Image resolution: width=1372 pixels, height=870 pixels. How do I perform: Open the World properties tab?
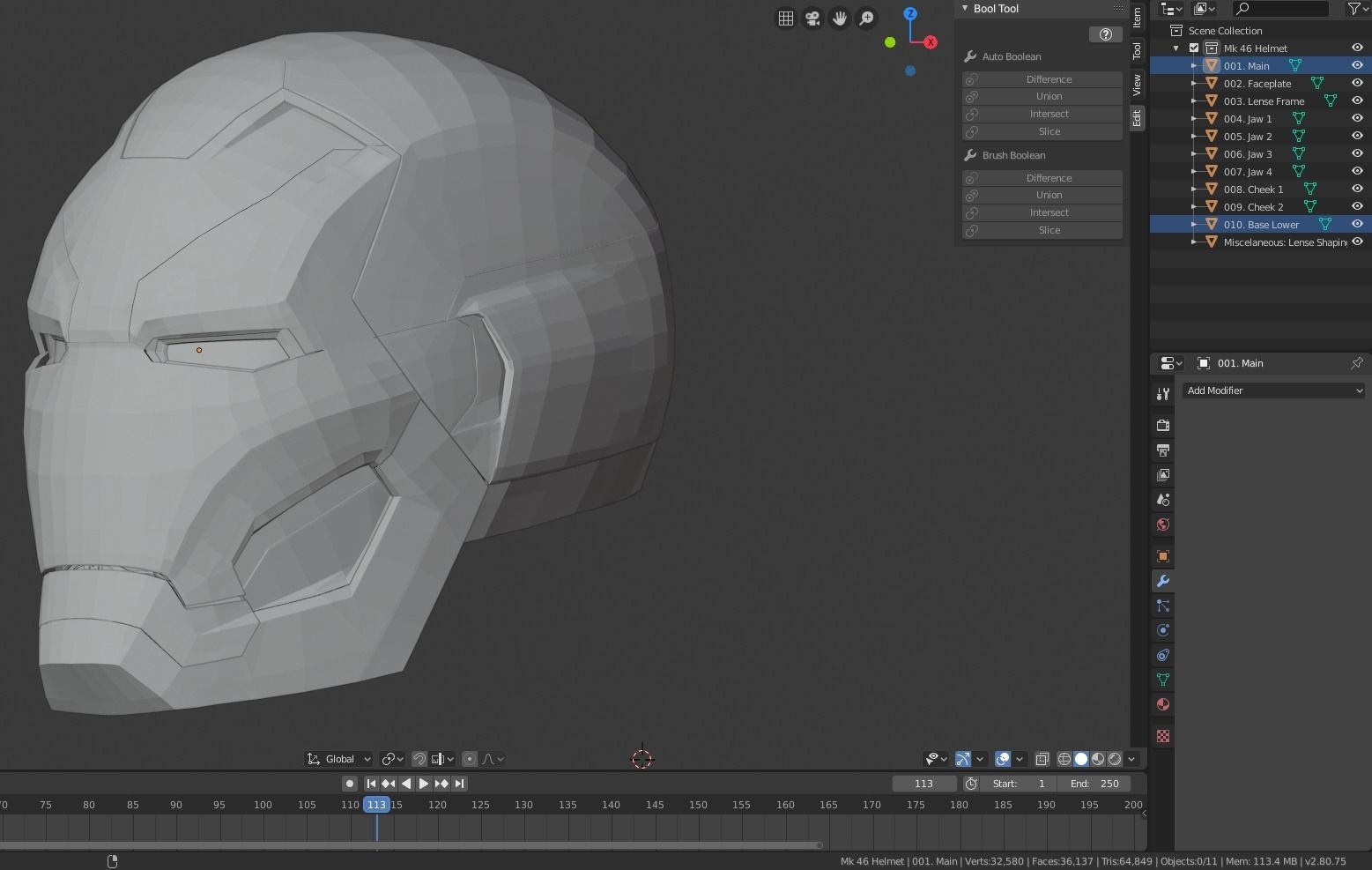coord(1163,524)
